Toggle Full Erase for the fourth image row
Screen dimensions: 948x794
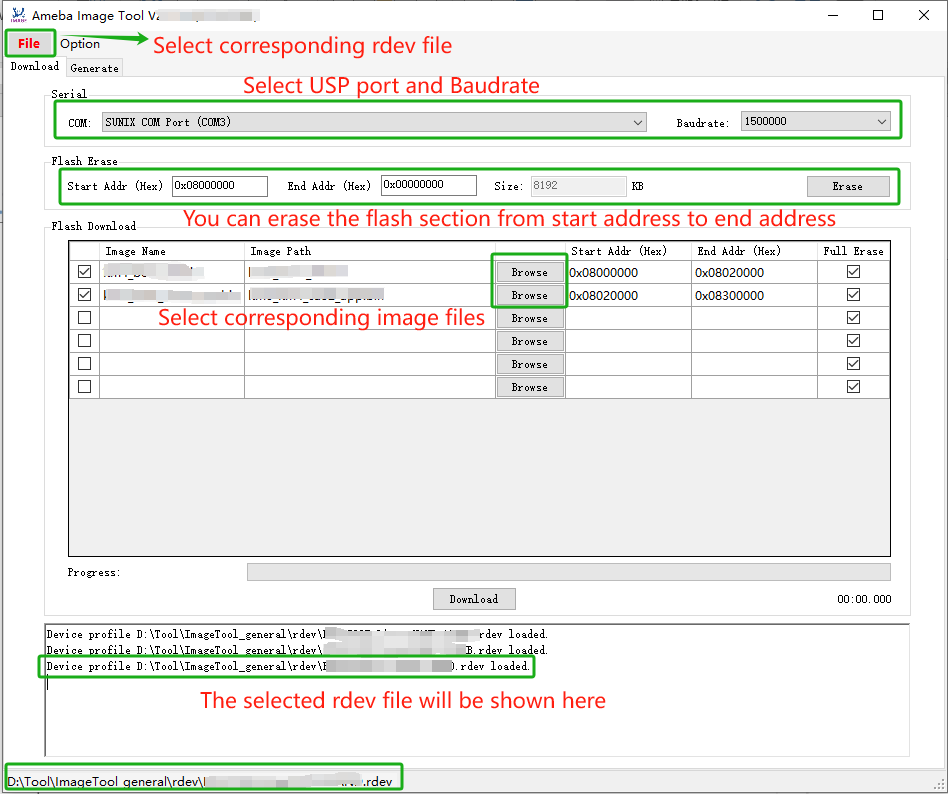click(x=853, y=341)
